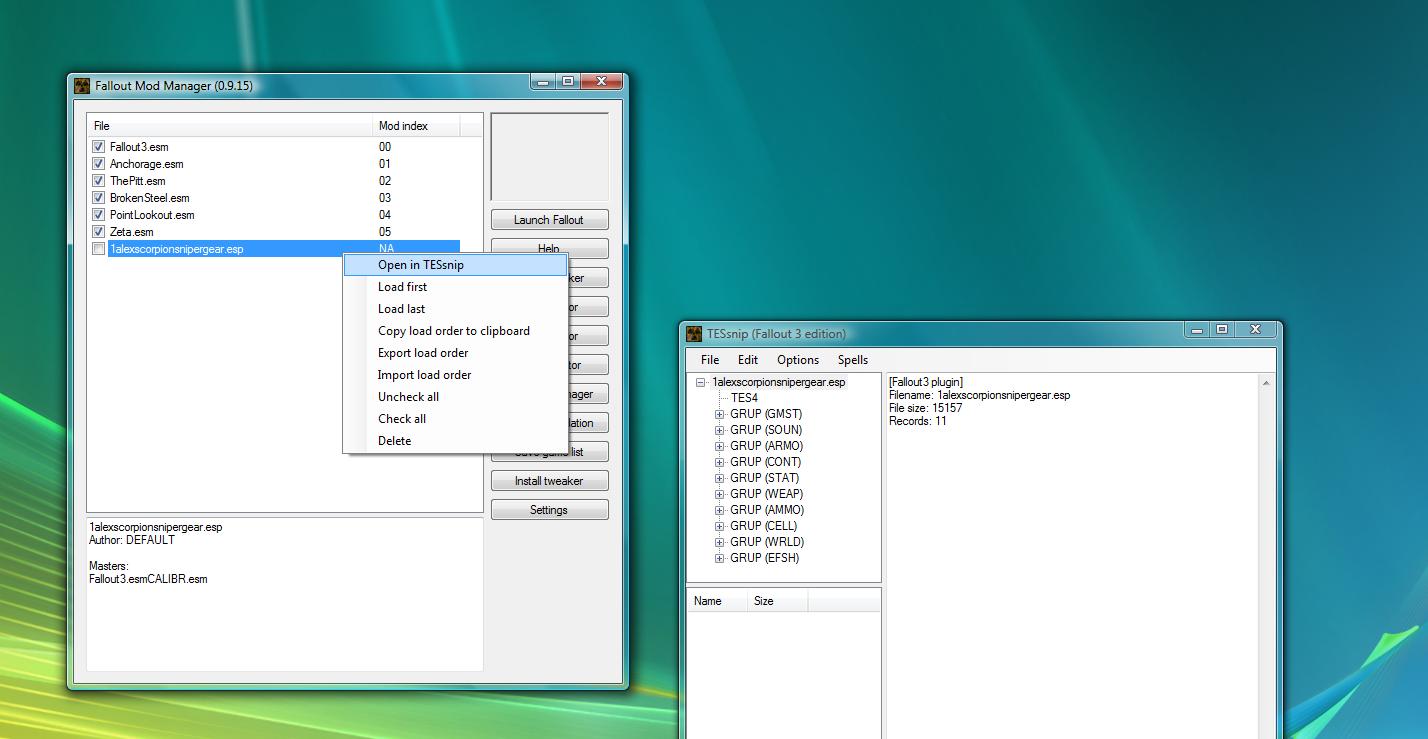Image resolution: width=1428 pixels, height=739 pixels.
Task: Open the TESsnip Edit menu
Action: point(748,360)
